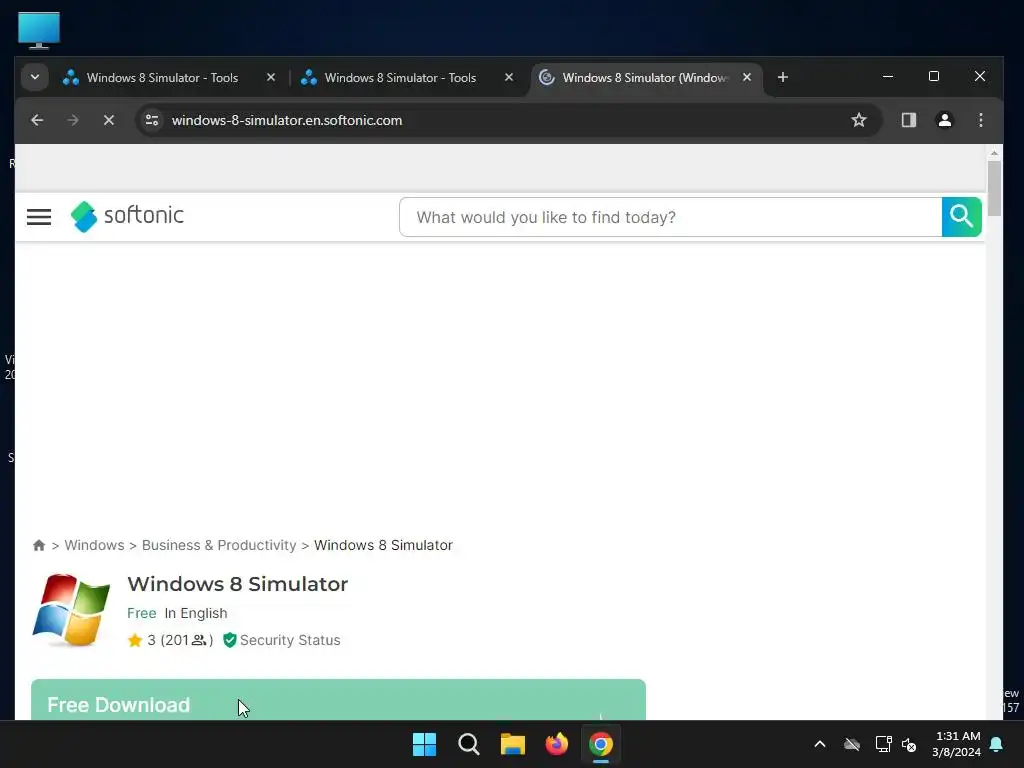Open the Security Status shield link

tap(281, 640)
